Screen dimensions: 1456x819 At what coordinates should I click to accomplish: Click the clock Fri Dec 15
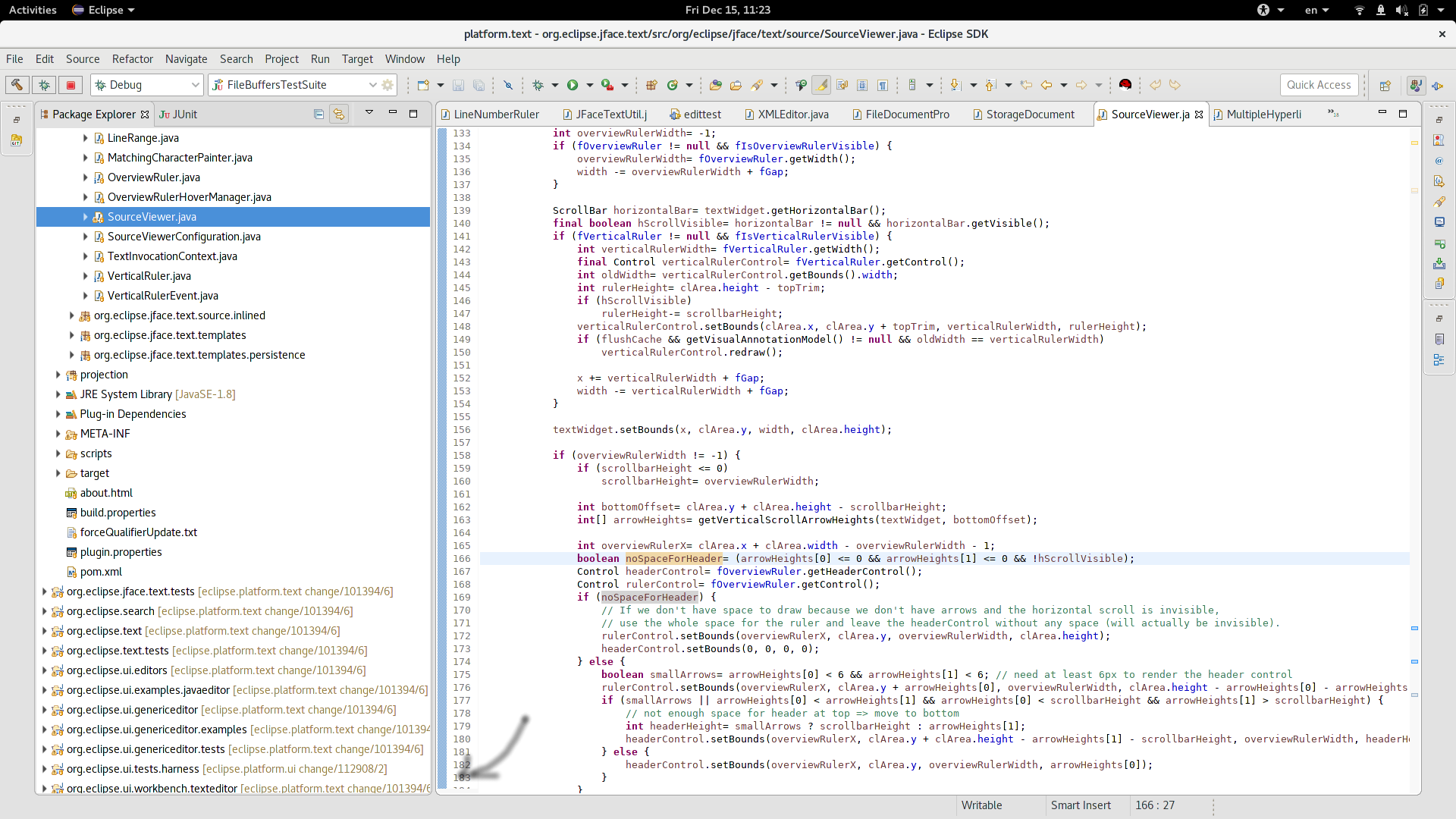click(x=727, y=10)
